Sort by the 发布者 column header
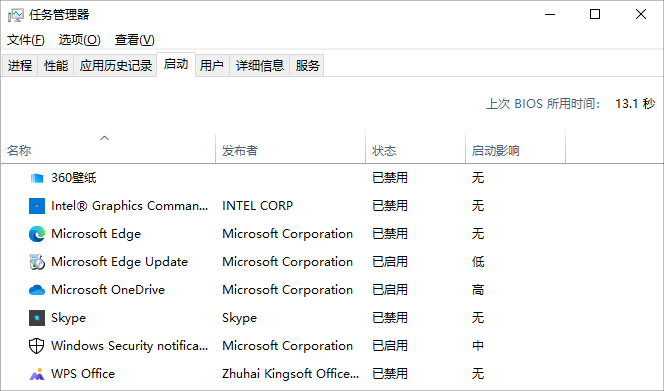 [x=290, y=149]
